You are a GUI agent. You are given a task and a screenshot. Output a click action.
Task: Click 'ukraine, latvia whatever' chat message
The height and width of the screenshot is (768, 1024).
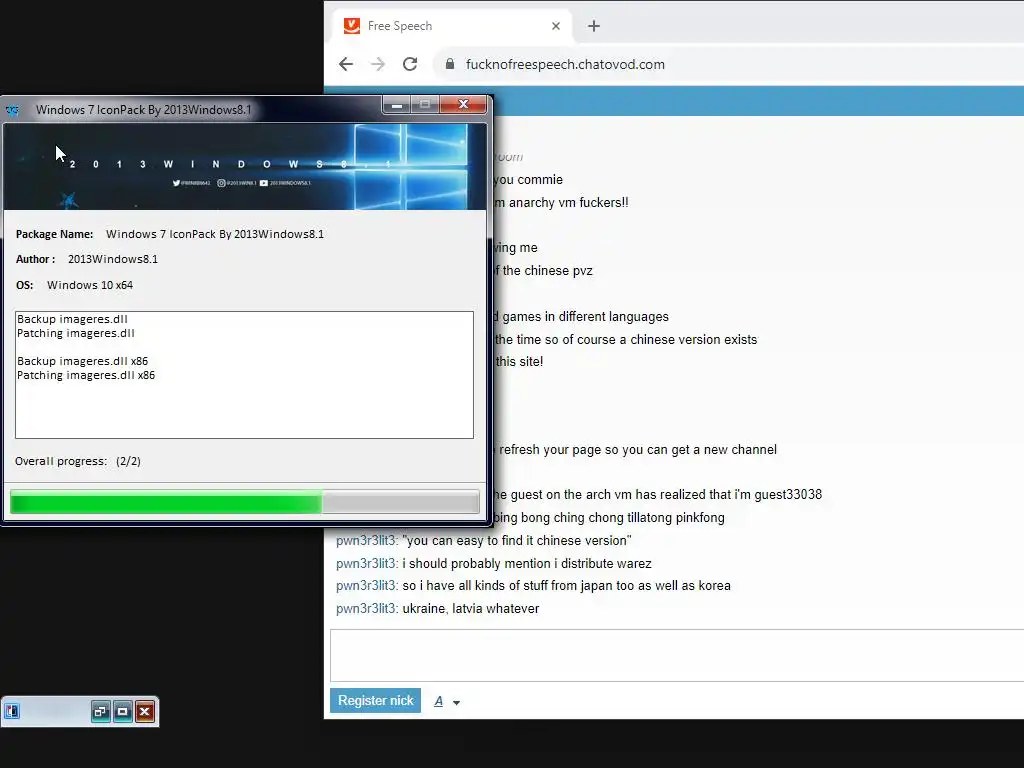point(471,609)
